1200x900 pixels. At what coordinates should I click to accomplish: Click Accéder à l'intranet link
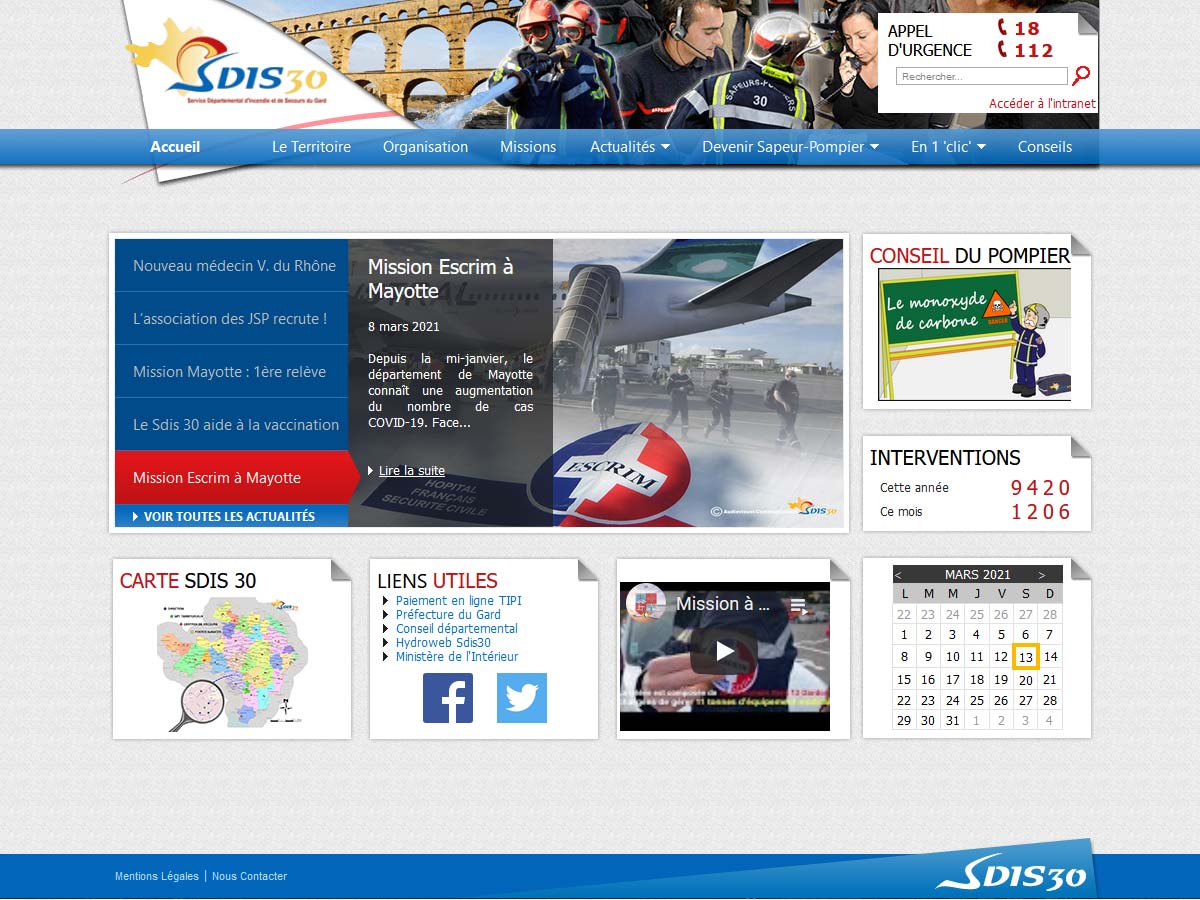[1042, 103]
